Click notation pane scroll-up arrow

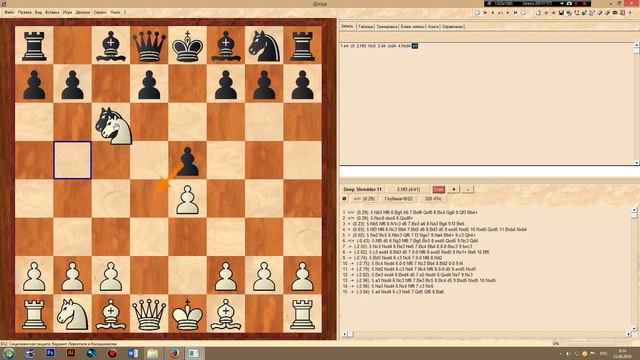[x=636, y=45]
